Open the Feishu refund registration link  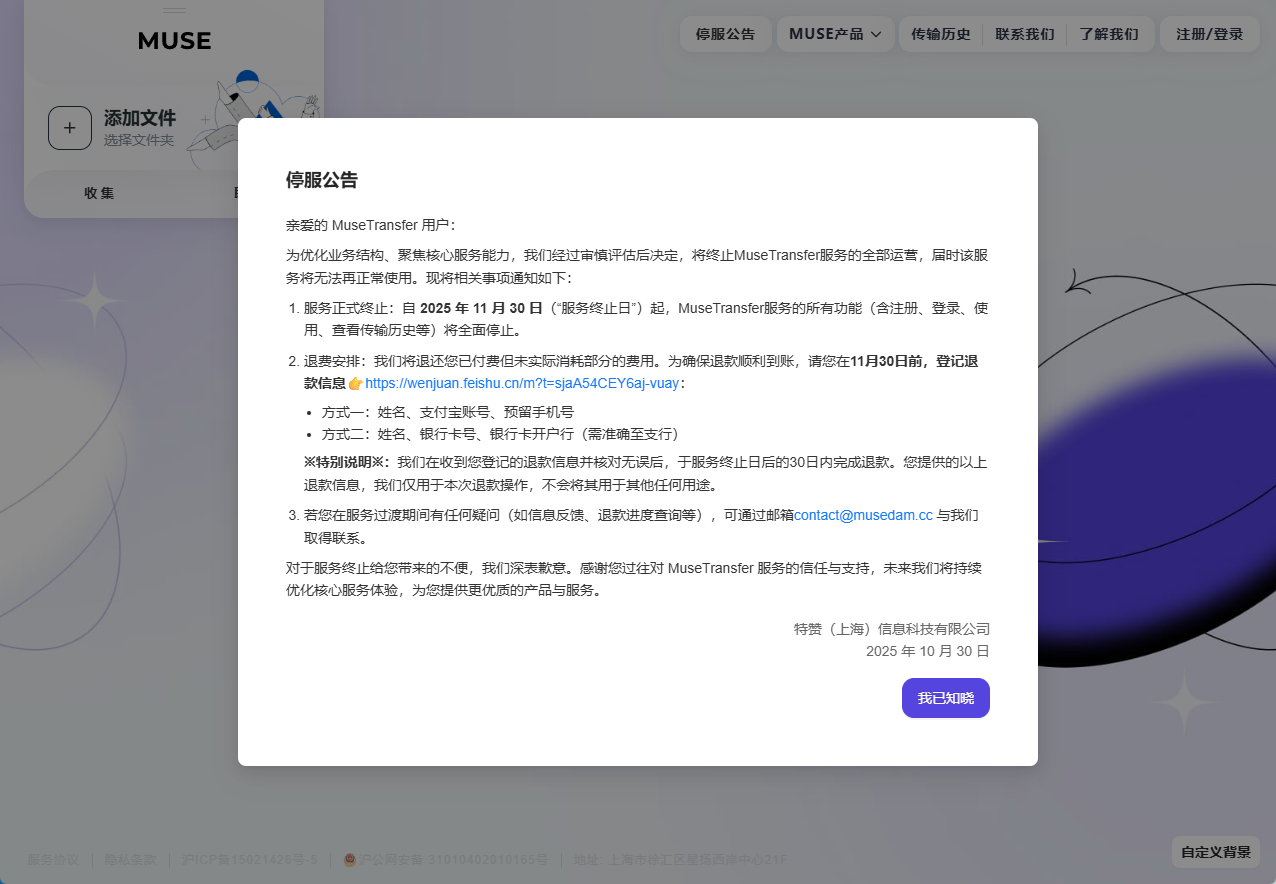tap(521, 384)
